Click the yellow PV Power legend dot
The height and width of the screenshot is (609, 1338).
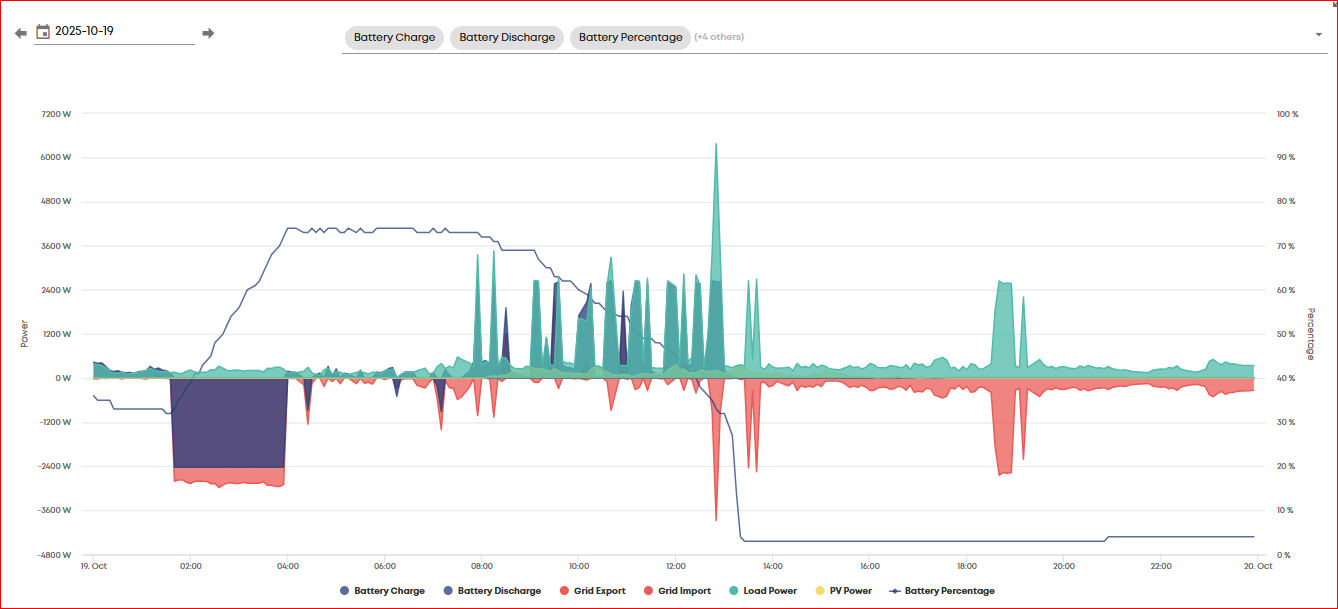coord(821,591)
